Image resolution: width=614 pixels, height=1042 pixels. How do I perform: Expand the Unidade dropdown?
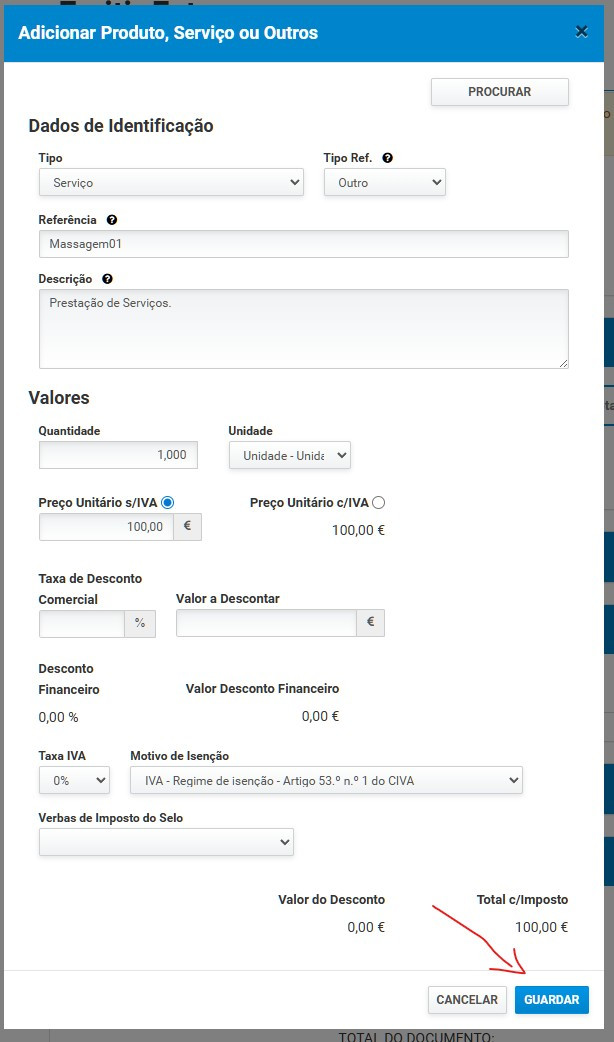[290, 455]
